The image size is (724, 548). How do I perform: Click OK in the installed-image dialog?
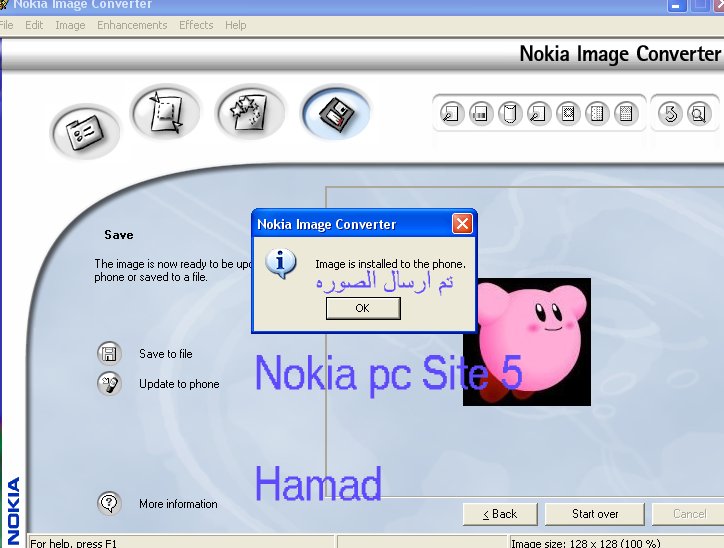pyautogui.click(x=363, y=308)
